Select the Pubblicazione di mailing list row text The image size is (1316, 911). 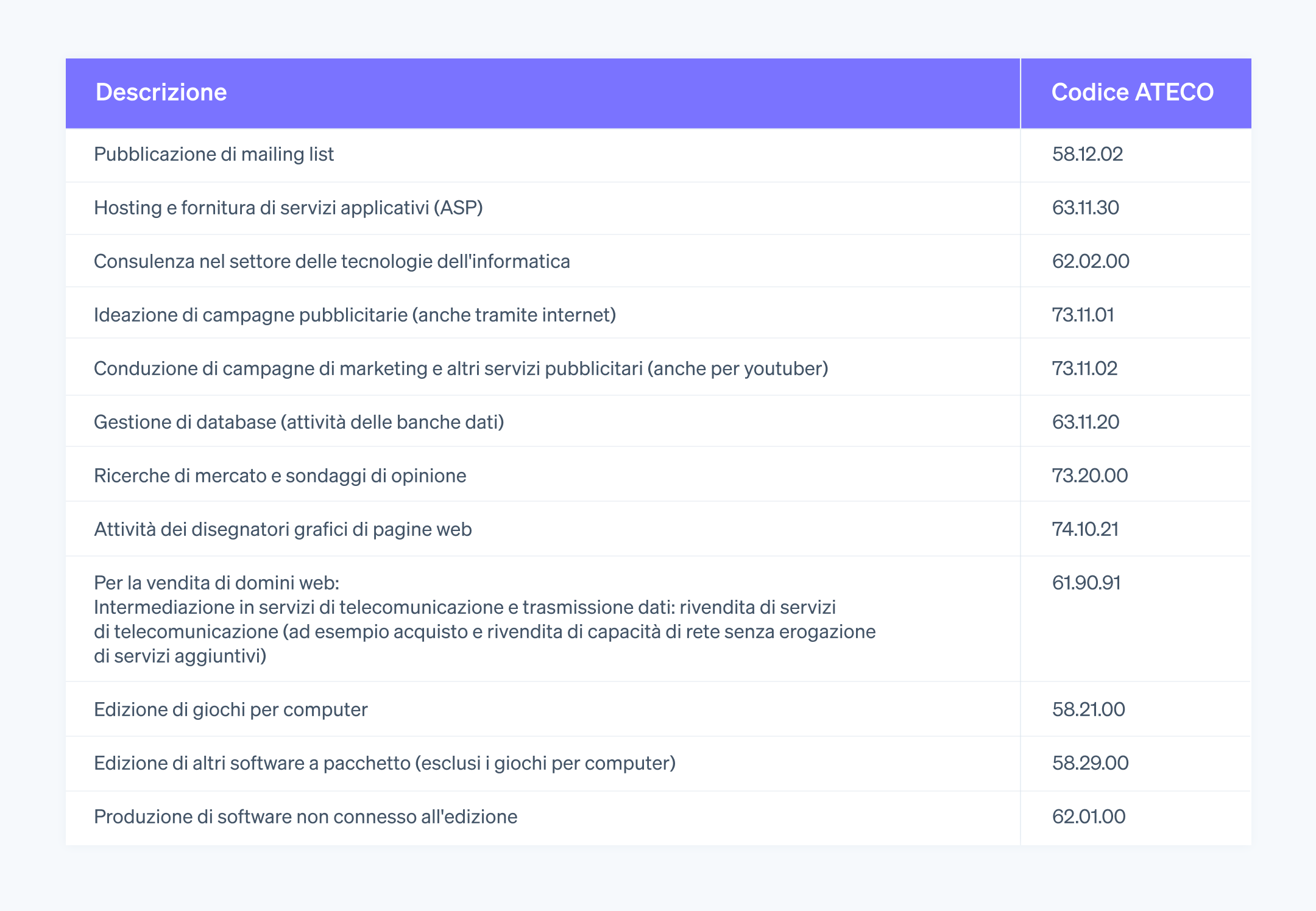coord(214,154)
